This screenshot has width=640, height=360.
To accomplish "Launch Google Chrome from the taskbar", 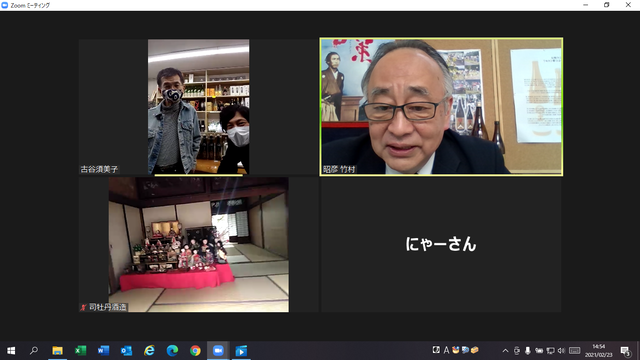I will pos(195,351).
